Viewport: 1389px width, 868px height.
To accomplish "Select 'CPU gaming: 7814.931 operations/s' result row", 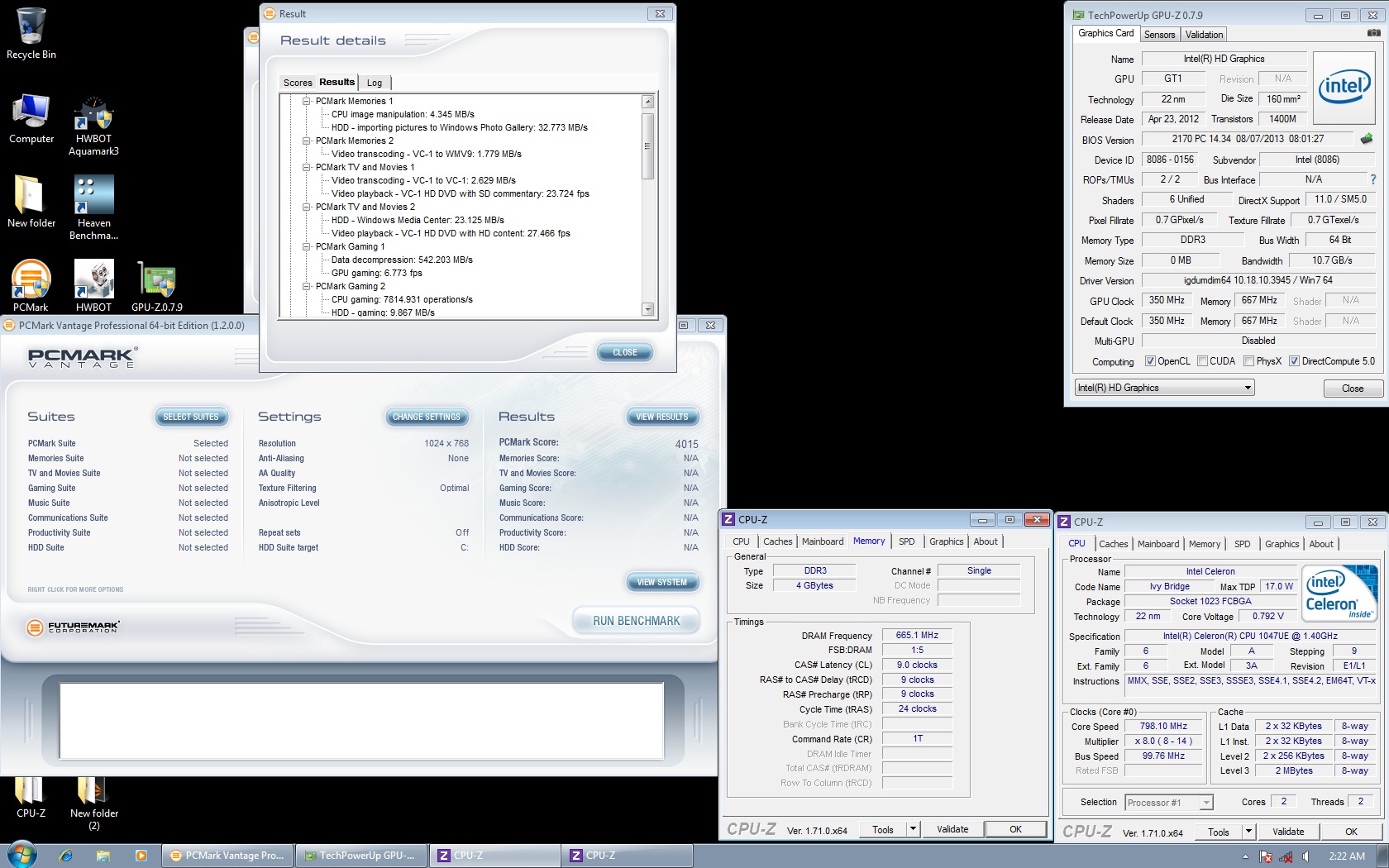I will [x=402, y=299].
